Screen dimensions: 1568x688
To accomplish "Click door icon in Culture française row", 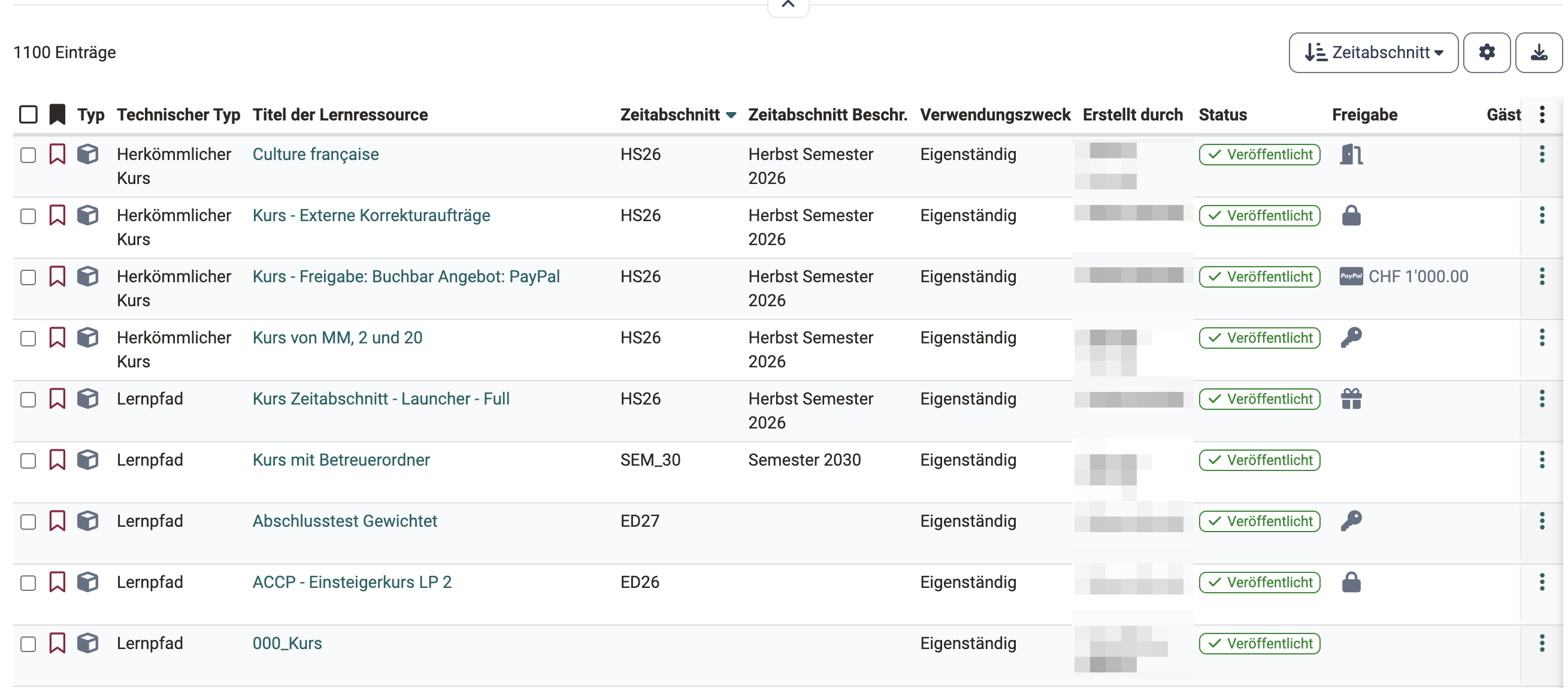I will [x=1351, y=154].
